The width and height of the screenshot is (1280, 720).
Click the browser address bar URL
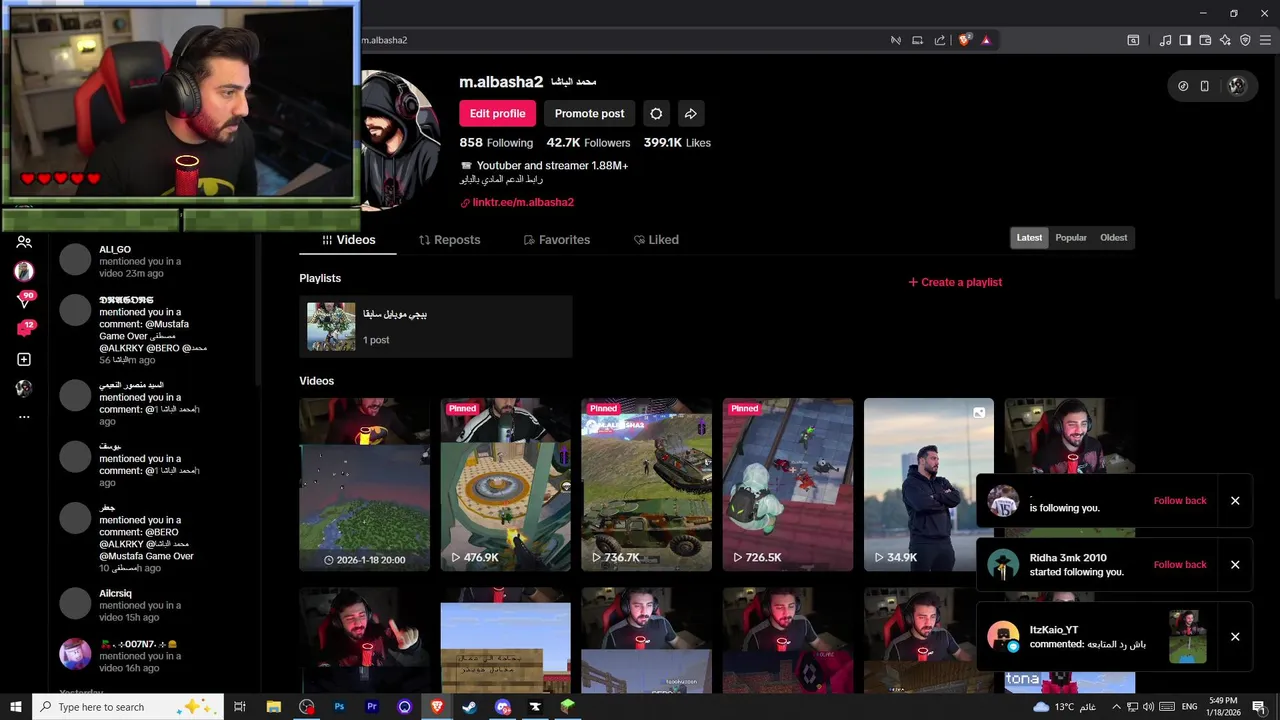pyautogui.click(x=384, y=40)
